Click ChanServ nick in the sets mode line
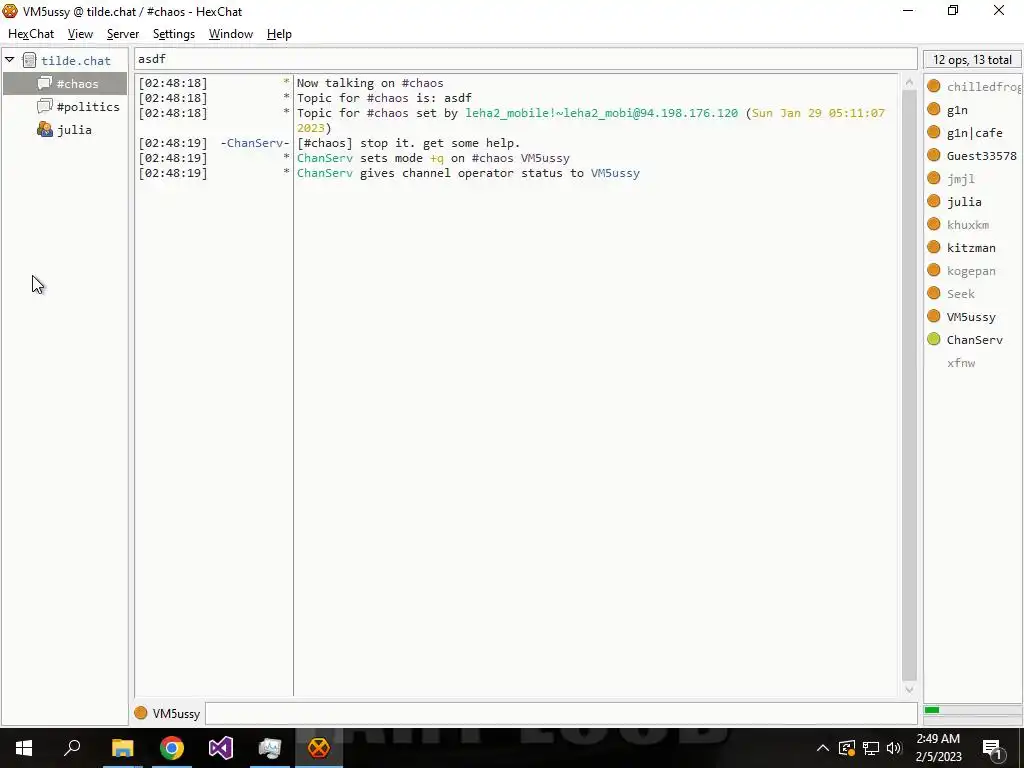The height and width of the screenshot is (768, 1024). pos(325,158)
